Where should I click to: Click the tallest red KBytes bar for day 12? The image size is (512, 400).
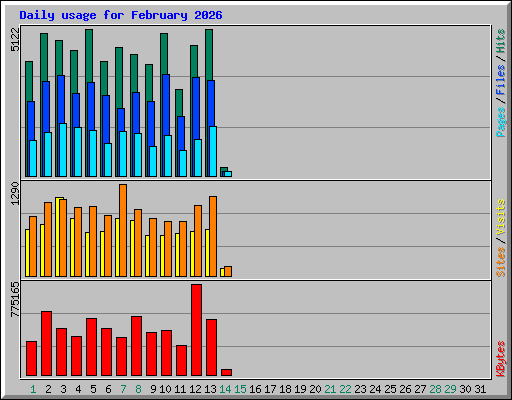point(196,330)
